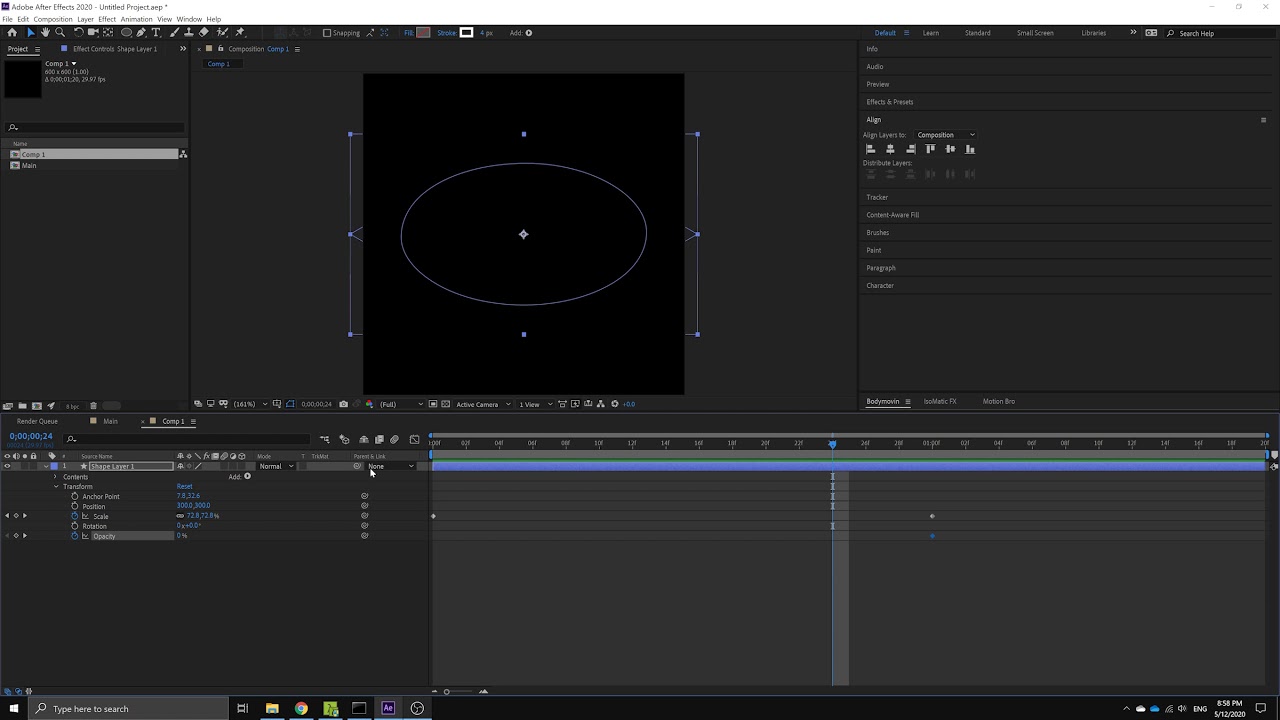Select the Zoom tool magnifier
The image size is (1280, 720).
click(60, 32)
